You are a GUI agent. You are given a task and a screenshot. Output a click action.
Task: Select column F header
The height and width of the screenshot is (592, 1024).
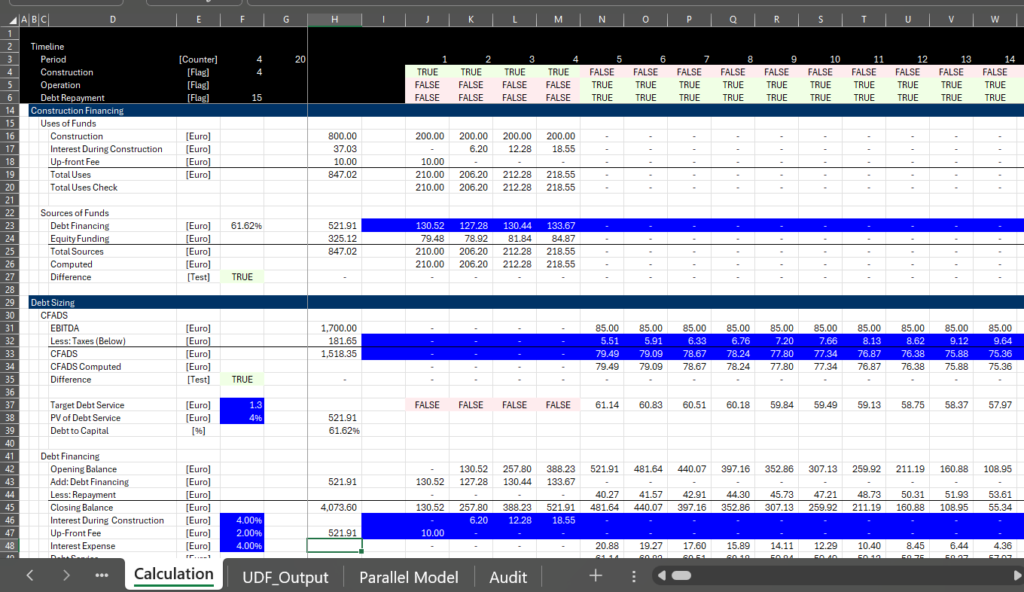click(x=242, y=20)
